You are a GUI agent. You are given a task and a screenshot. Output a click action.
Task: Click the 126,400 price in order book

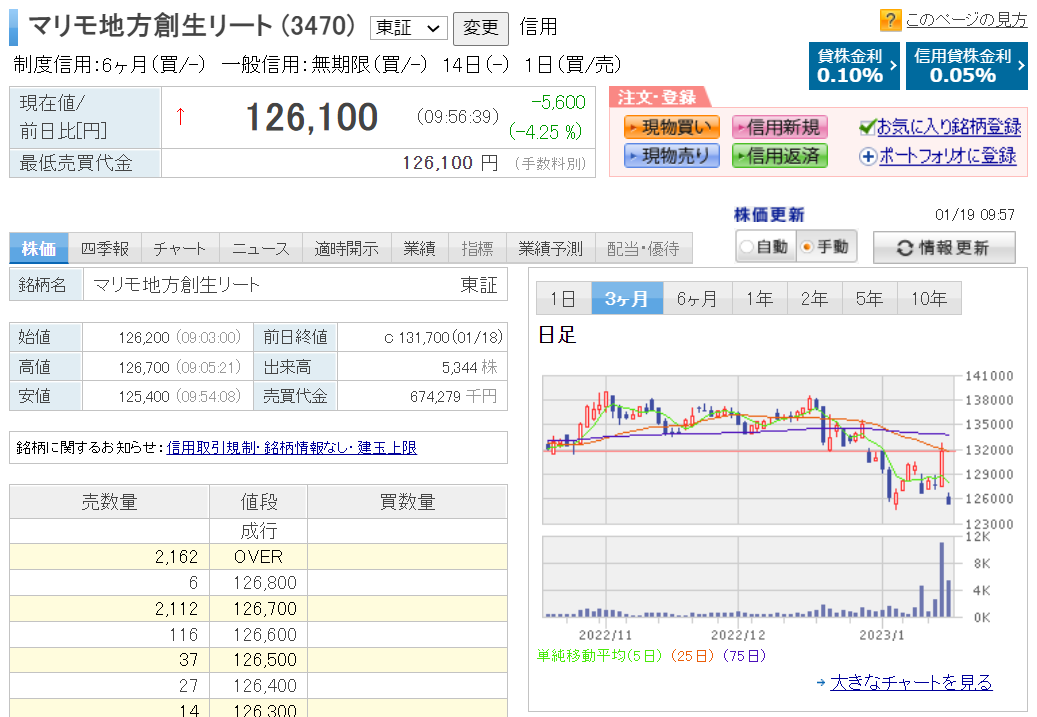(x=265, y=686)
